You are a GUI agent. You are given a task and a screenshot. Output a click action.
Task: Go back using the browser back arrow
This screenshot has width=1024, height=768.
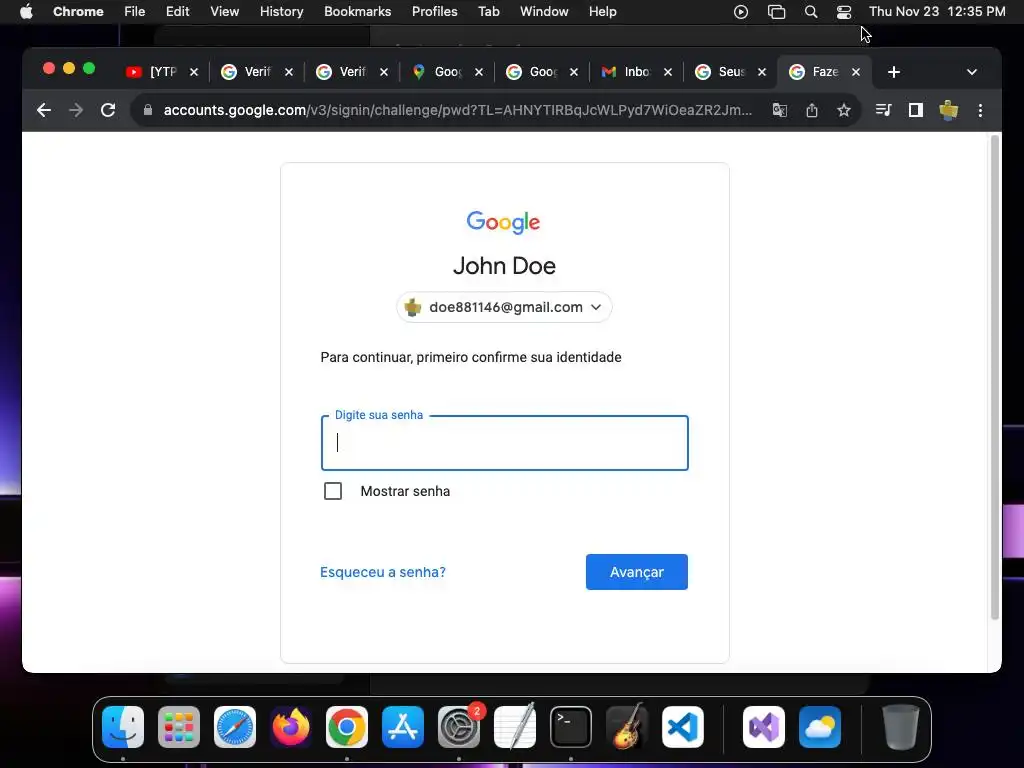[x=44, y=110]
